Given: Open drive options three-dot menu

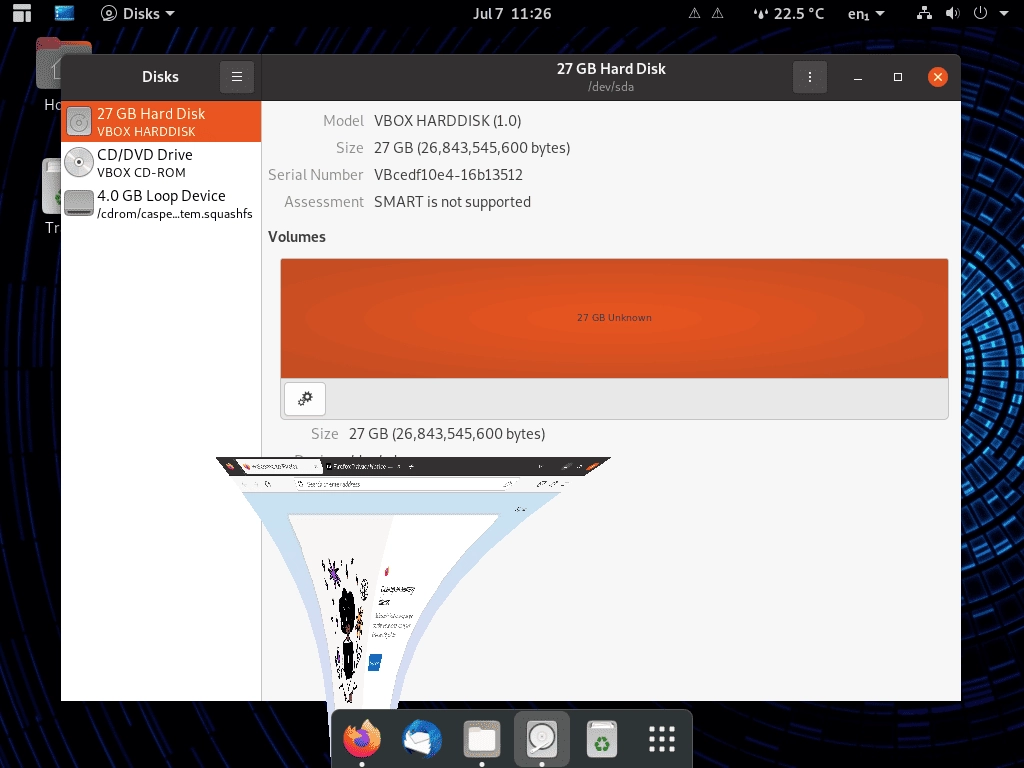Looking at the screenshot, I should click(810, 77).
